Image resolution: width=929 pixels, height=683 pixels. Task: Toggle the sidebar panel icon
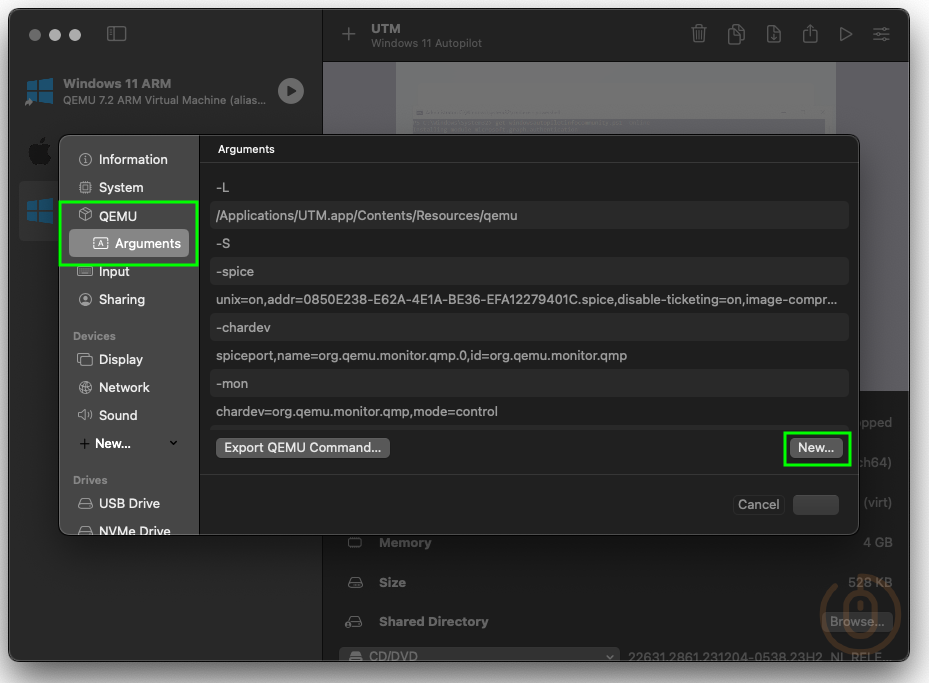(x=117, y=34)
